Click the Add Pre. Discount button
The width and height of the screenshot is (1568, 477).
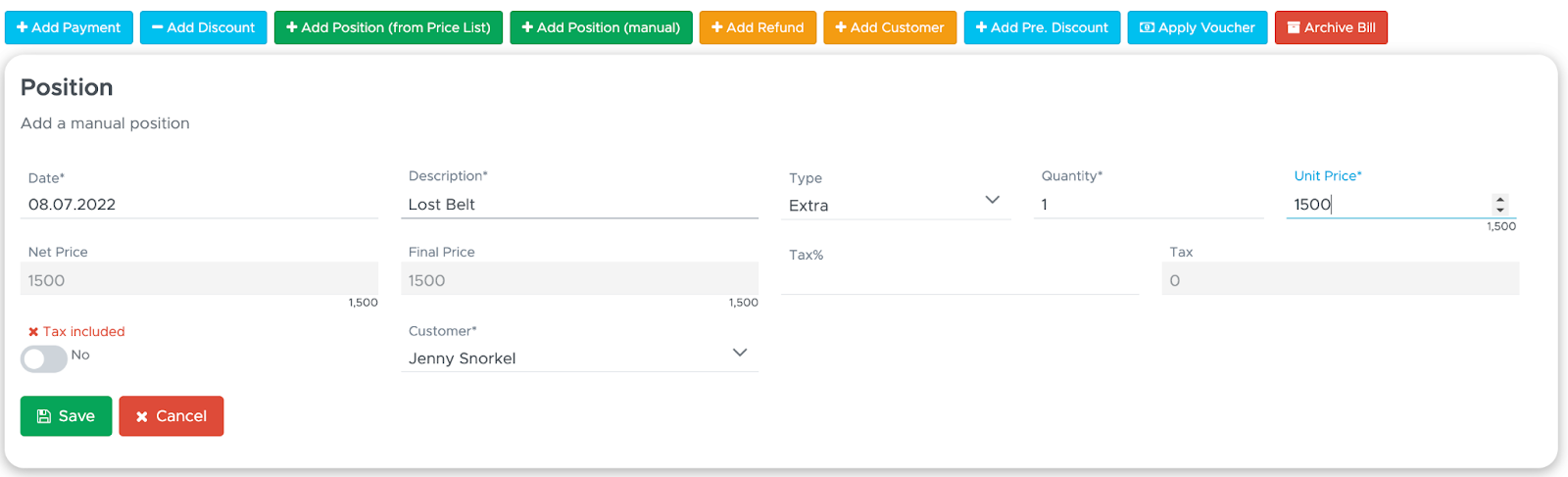[1042, 27]
